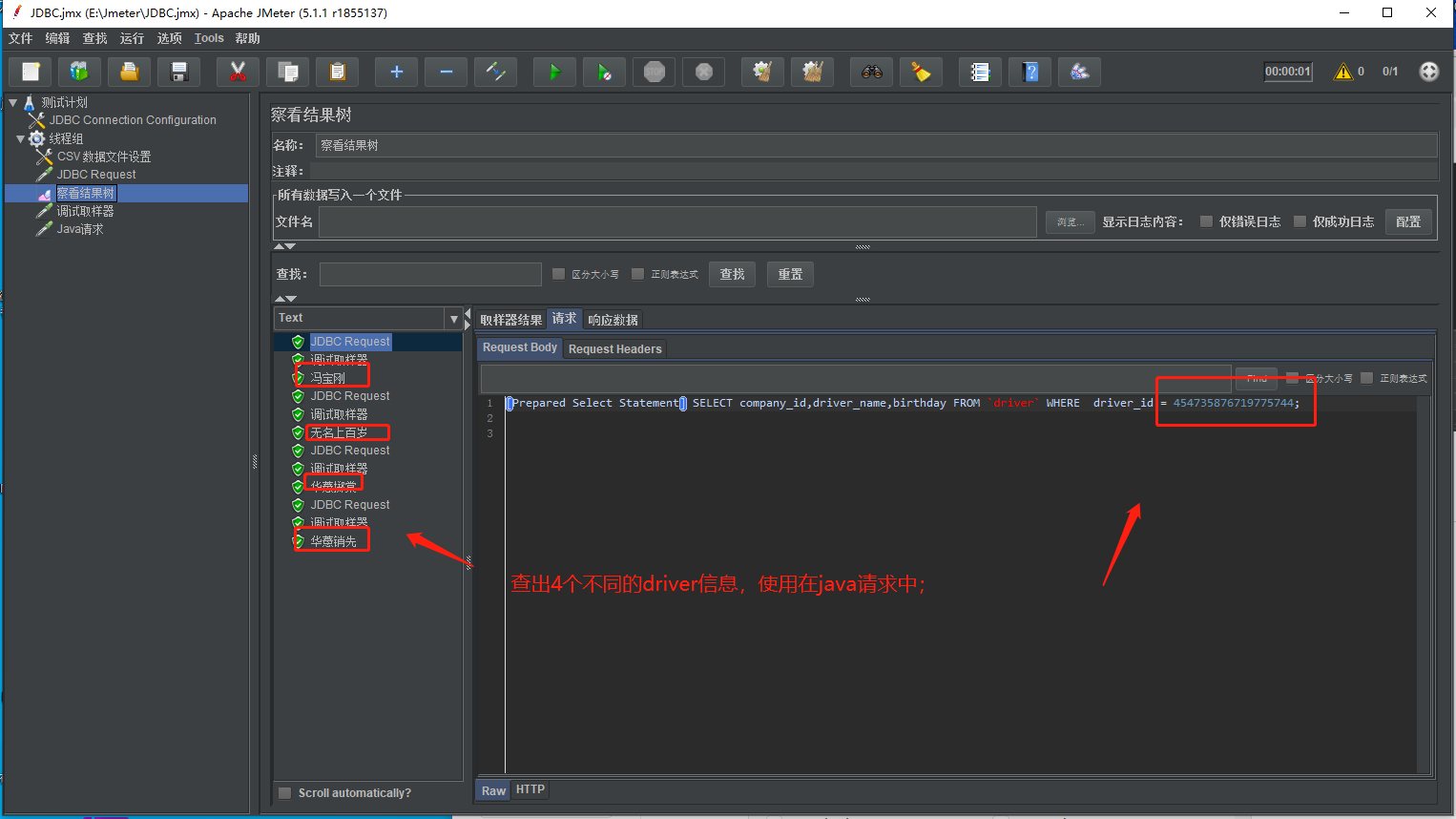This screenshot has width=1456, height=819.
Task: Toggle case-sensitive checkbox in request find bar
Action: point(1292,378)
